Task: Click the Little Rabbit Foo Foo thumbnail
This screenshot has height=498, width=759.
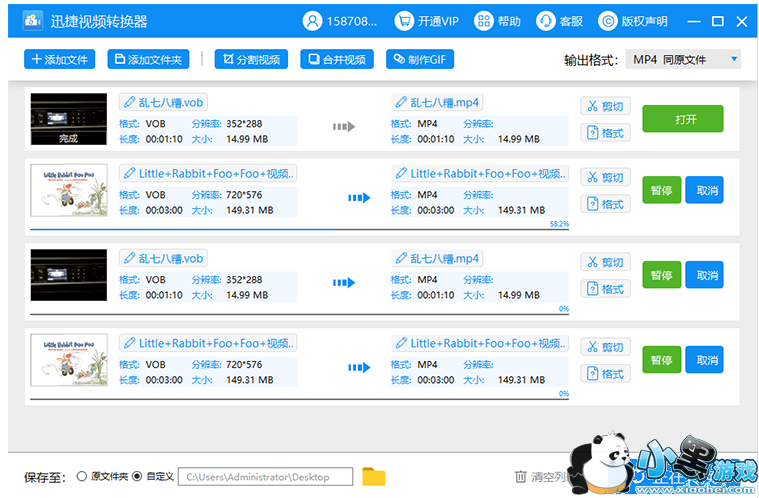Action: (x=68, y=190)
